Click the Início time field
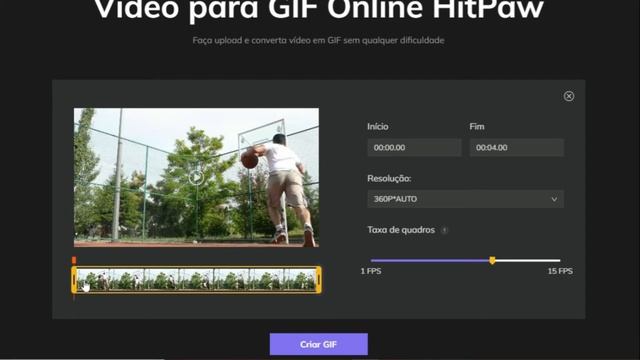The height and width of the screenshot is (360, 640). tap(414, 147)
